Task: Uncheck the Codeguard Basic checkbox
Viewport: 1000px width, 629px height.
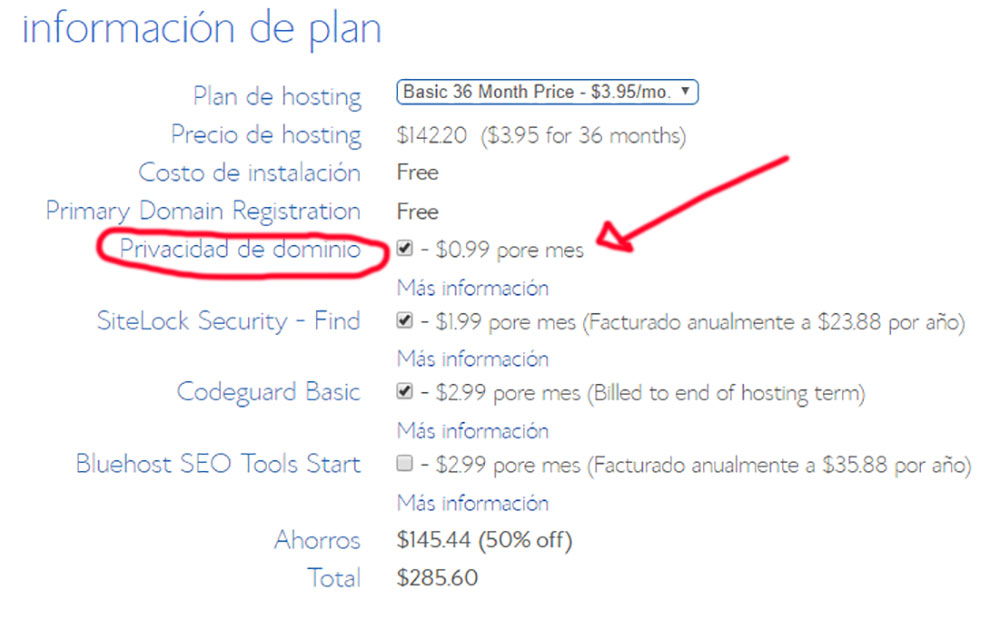Action: pyautogui.click(x=404, y=391)
